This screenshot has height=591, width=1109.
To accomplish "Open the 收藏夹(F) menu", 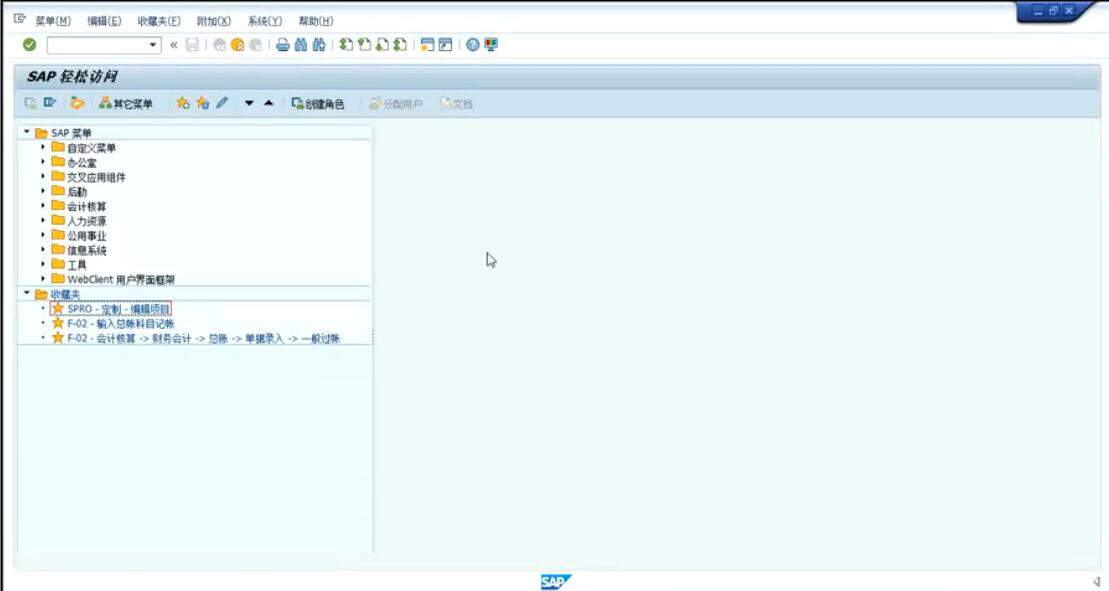I will pyautogui.click(x=159, y=21).
